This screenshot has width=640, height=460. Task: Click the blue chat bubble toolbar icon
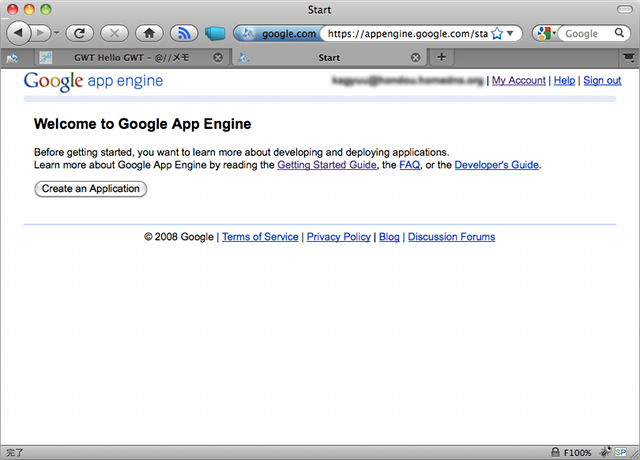click(x=214, y=33)
